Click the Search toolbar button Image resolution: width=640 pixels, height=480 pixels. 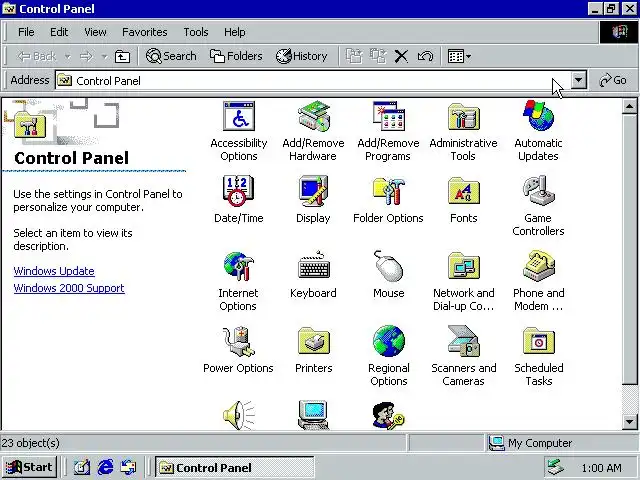click(x=171, y=56)
